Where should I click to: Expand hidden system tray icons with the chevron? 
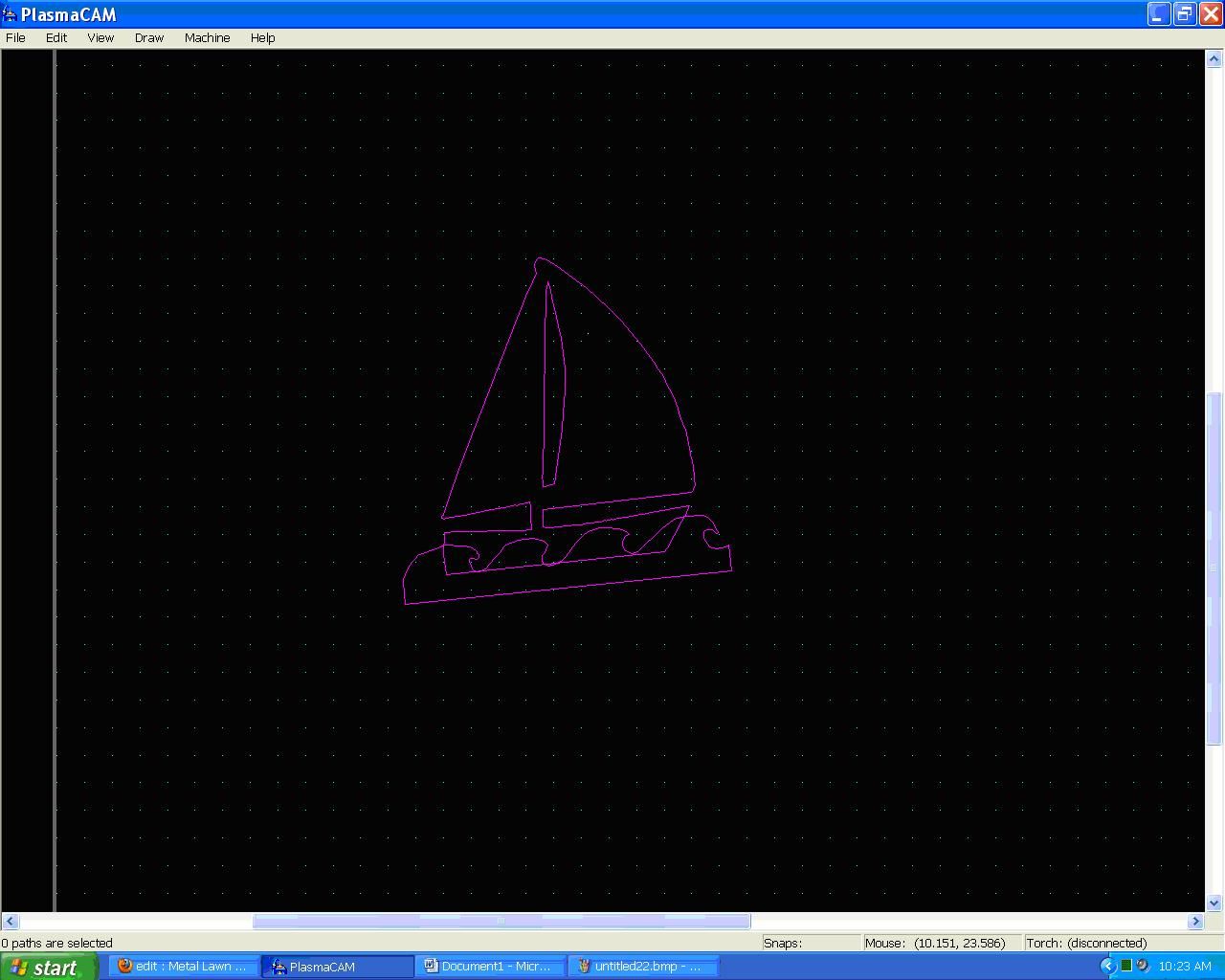pyautogui.click(x=1107, y=966)
